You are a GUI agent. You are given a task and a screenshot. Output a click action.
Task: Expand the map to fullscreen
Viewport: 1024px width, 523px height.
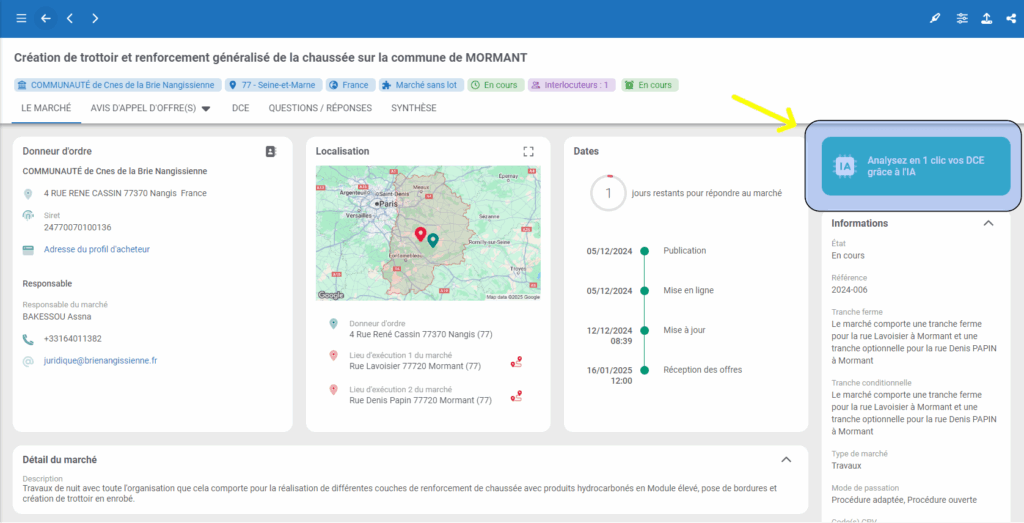click(529, 152)
